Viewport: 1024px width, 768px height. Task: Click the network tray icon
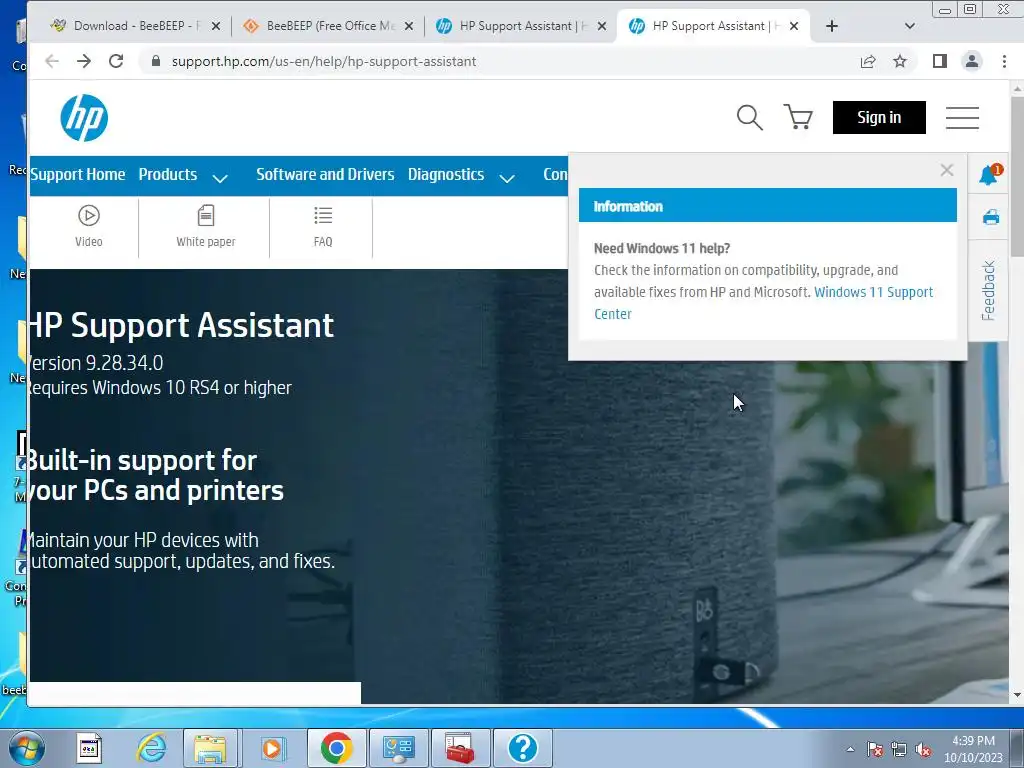click(899, 750)
